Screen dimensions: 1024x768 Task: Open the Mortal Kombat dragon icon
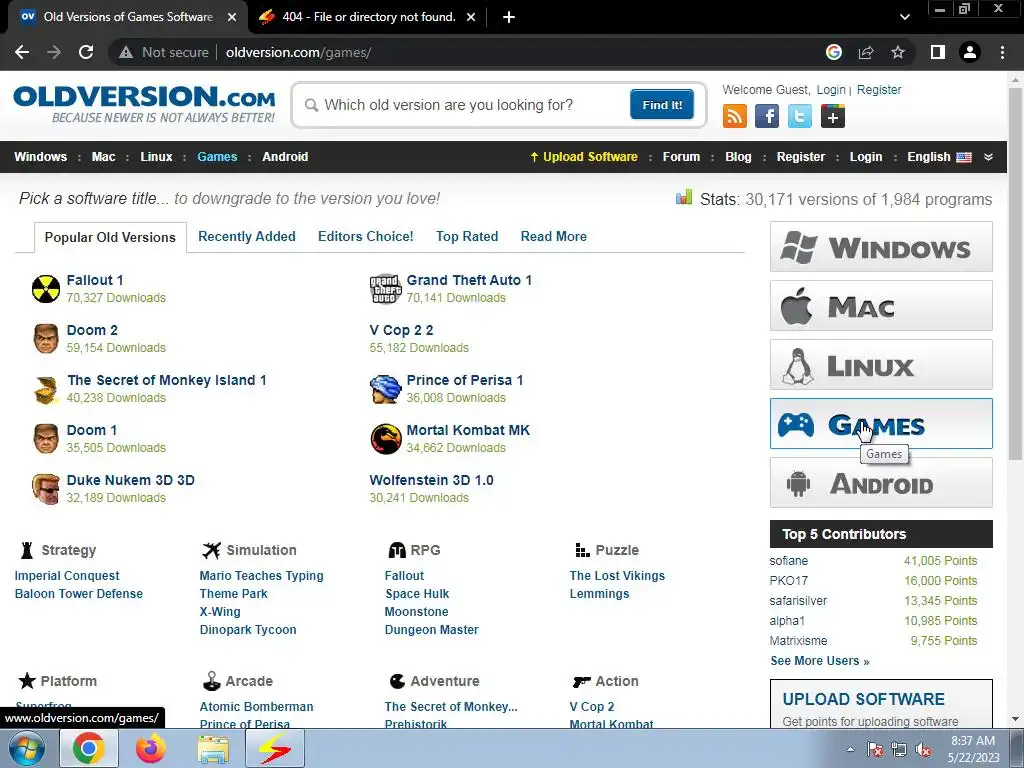(x=385, y=438)
